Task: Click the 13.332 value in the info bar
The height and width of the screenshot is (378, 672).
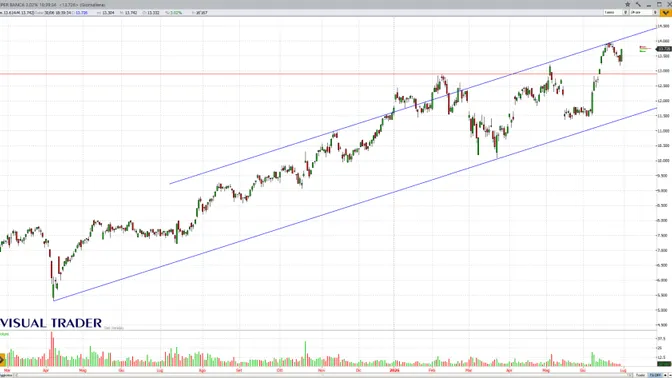Action: tap(153, 13)
